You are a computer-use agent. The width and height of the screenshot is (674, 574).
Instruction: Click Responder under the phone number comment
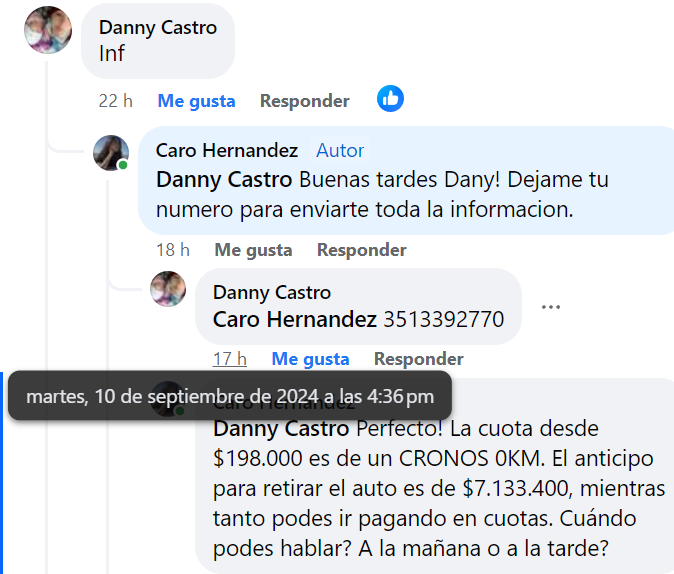coord(419,359)
